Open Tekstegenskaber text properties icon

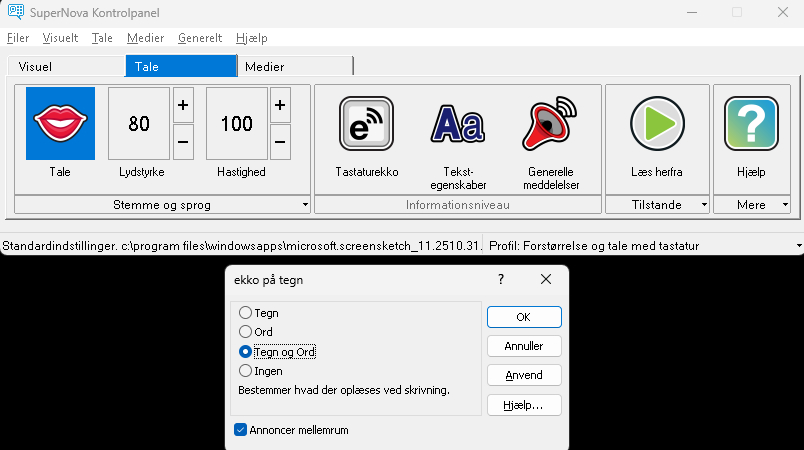pos(457,124)
